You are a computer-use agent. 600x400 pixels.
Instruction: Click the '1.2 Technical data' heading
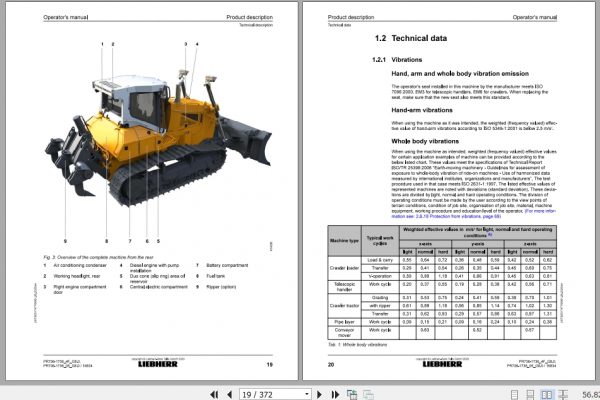coord(411,38)
